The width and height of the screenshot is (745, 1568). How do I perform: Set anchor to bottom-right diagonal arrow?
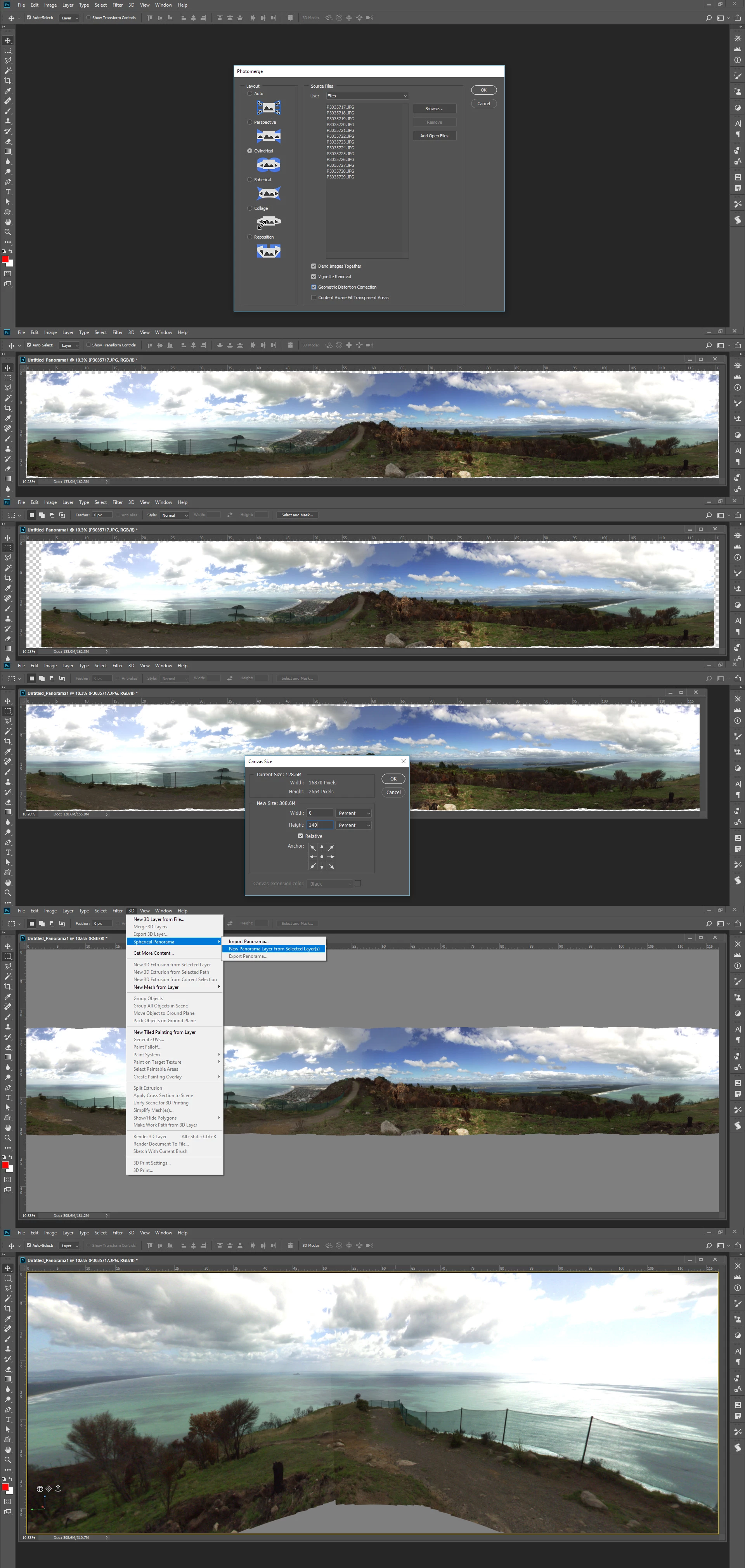pos(331,865)
